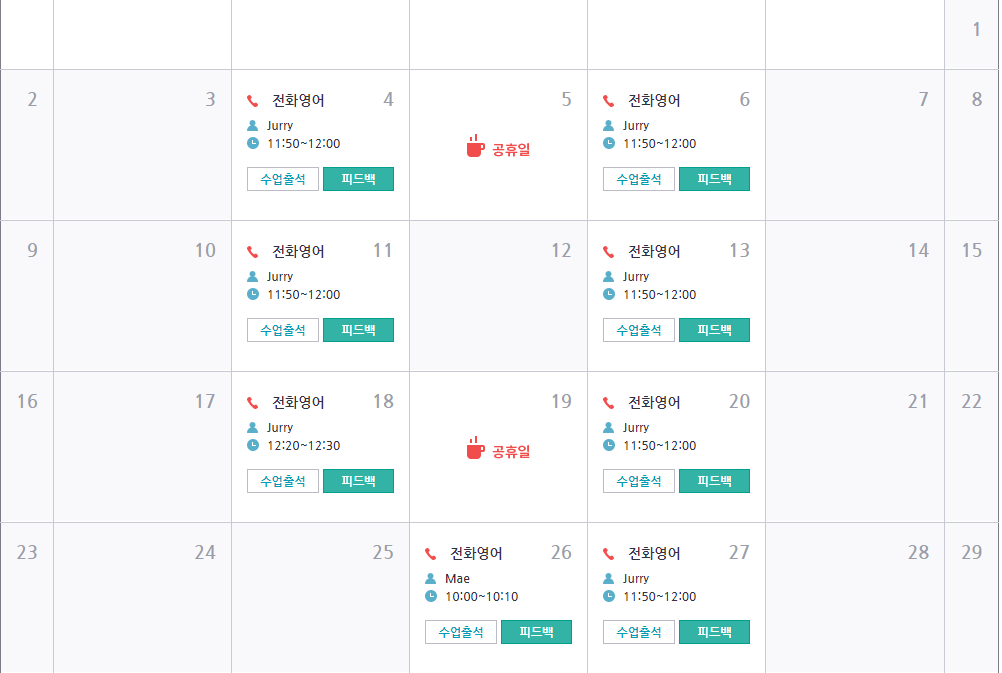This screenshot has height=673, width=1002.
Task: Click the red phone icon on day 18
Action: point(252,402)
